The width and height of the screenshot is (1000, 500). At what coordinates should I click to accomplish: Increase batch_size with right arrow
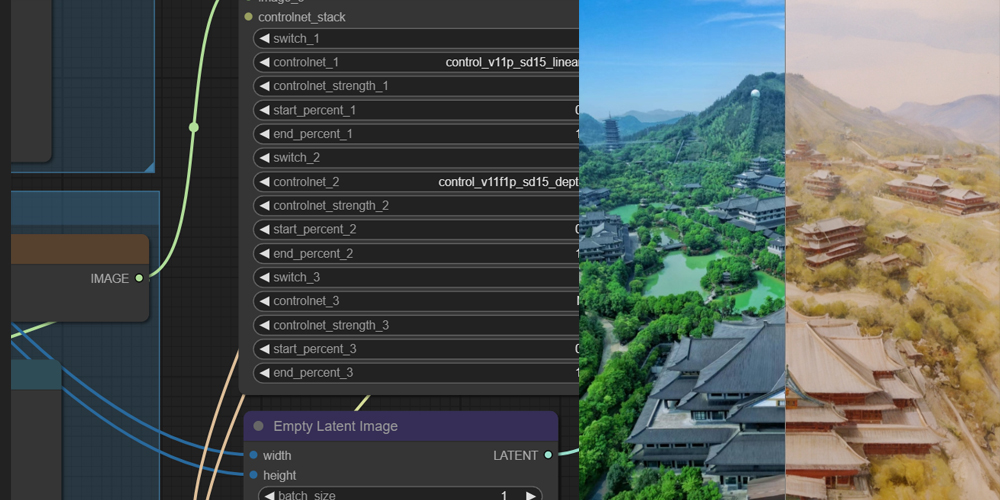(x=531, y=496)
